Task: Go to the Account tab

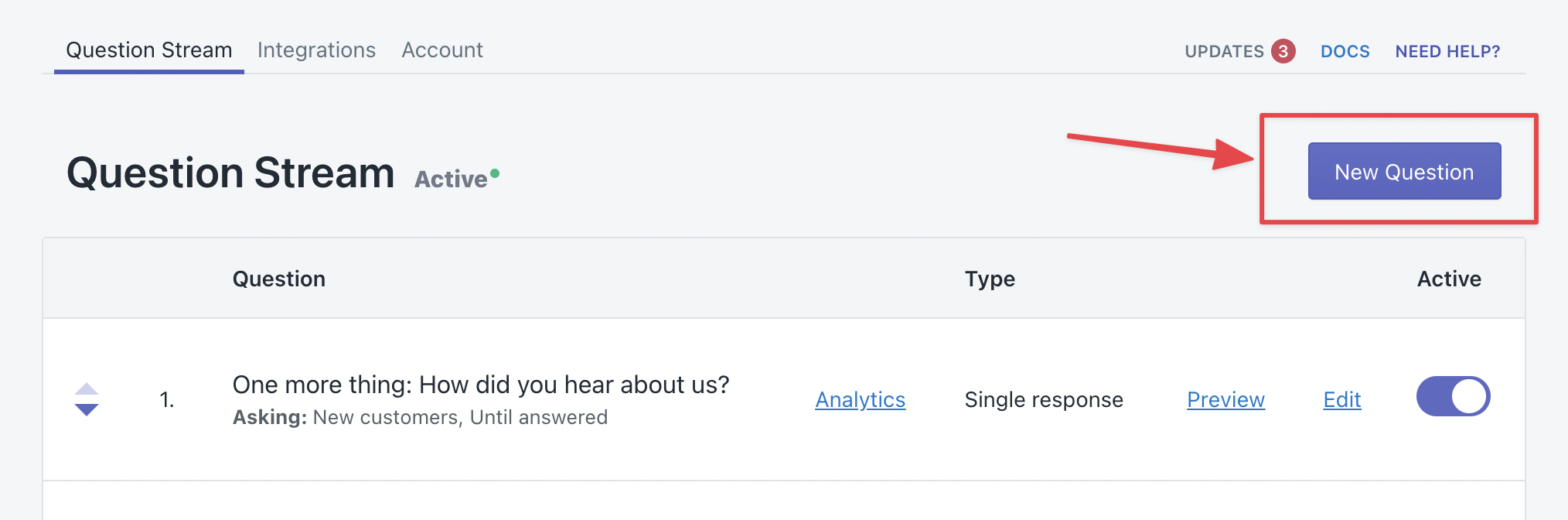Action: tap(442, 50)
